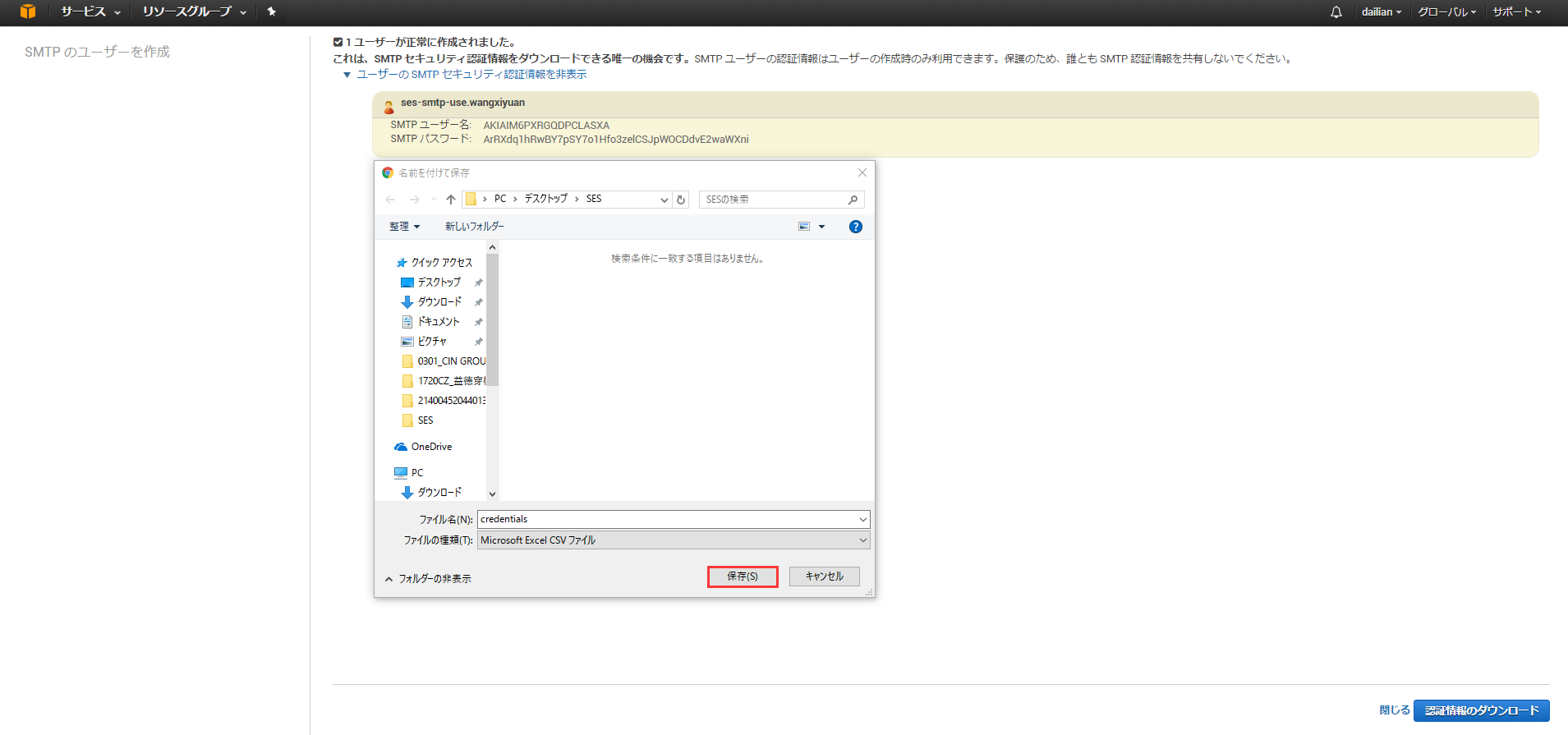Click the search magnifier in SES search

click(x=853, y=200)
